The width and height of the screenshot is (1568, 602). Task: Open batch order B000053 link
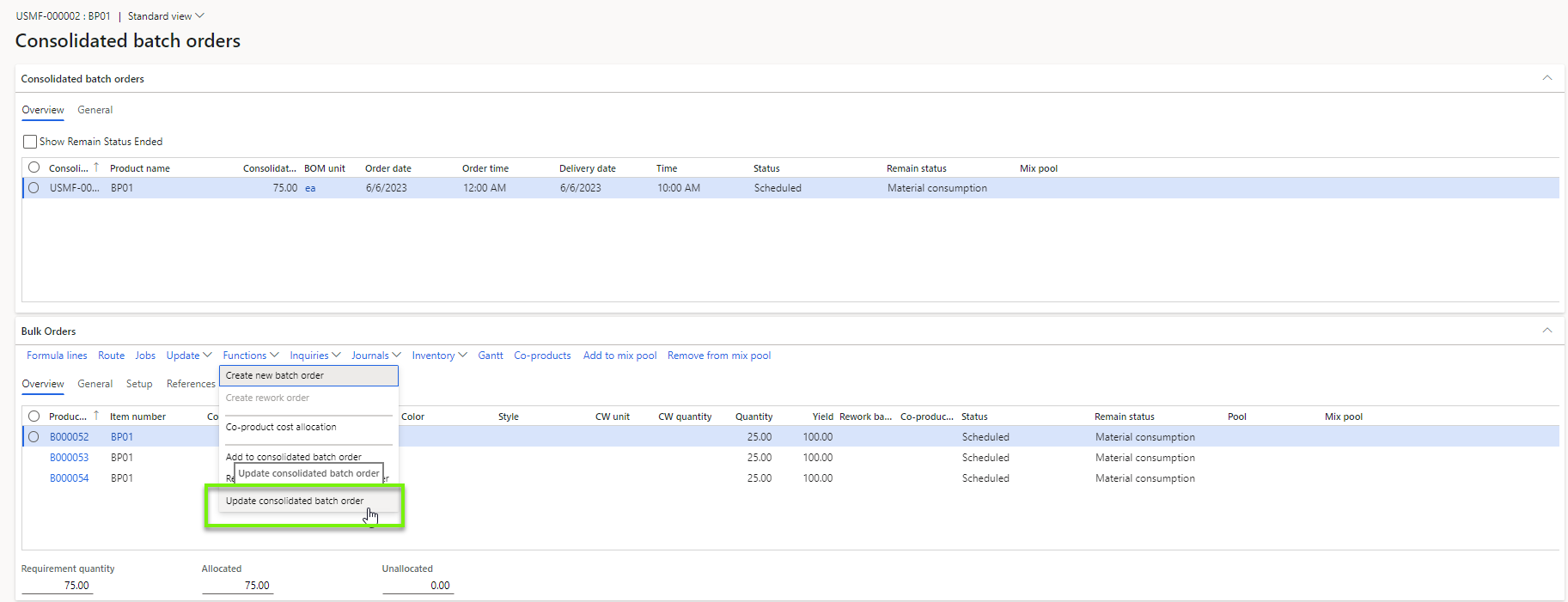coord(69,458)
